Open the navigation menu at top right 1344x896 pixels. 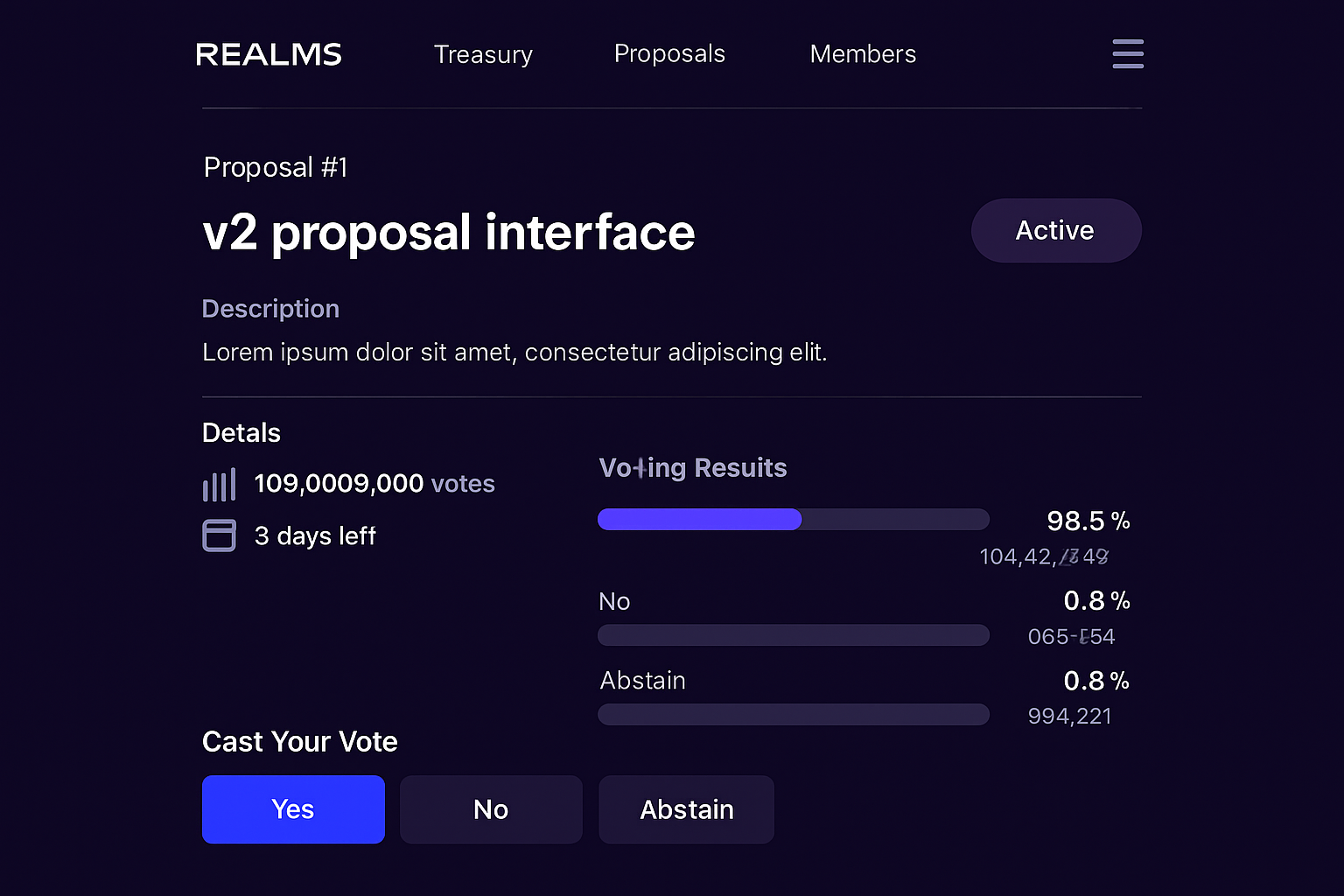click(x=1128, y=54)
